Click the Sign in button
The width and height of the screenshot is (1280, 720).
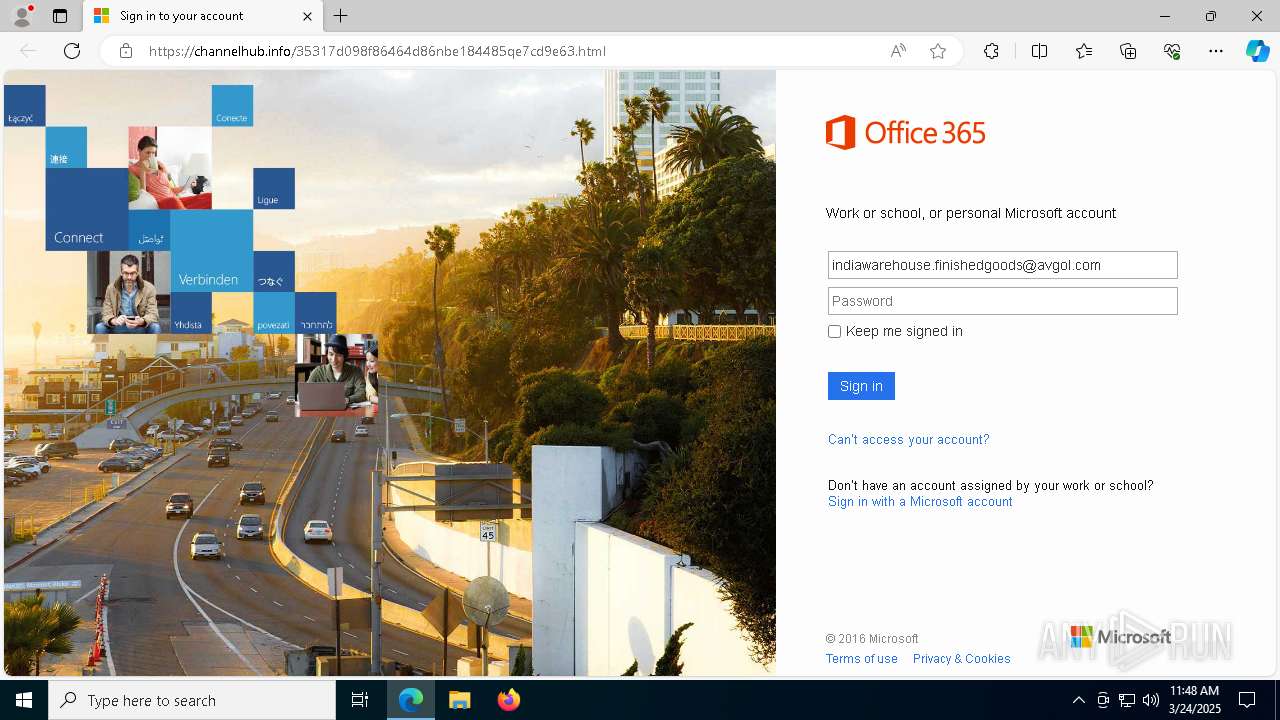tap(861, 386)
